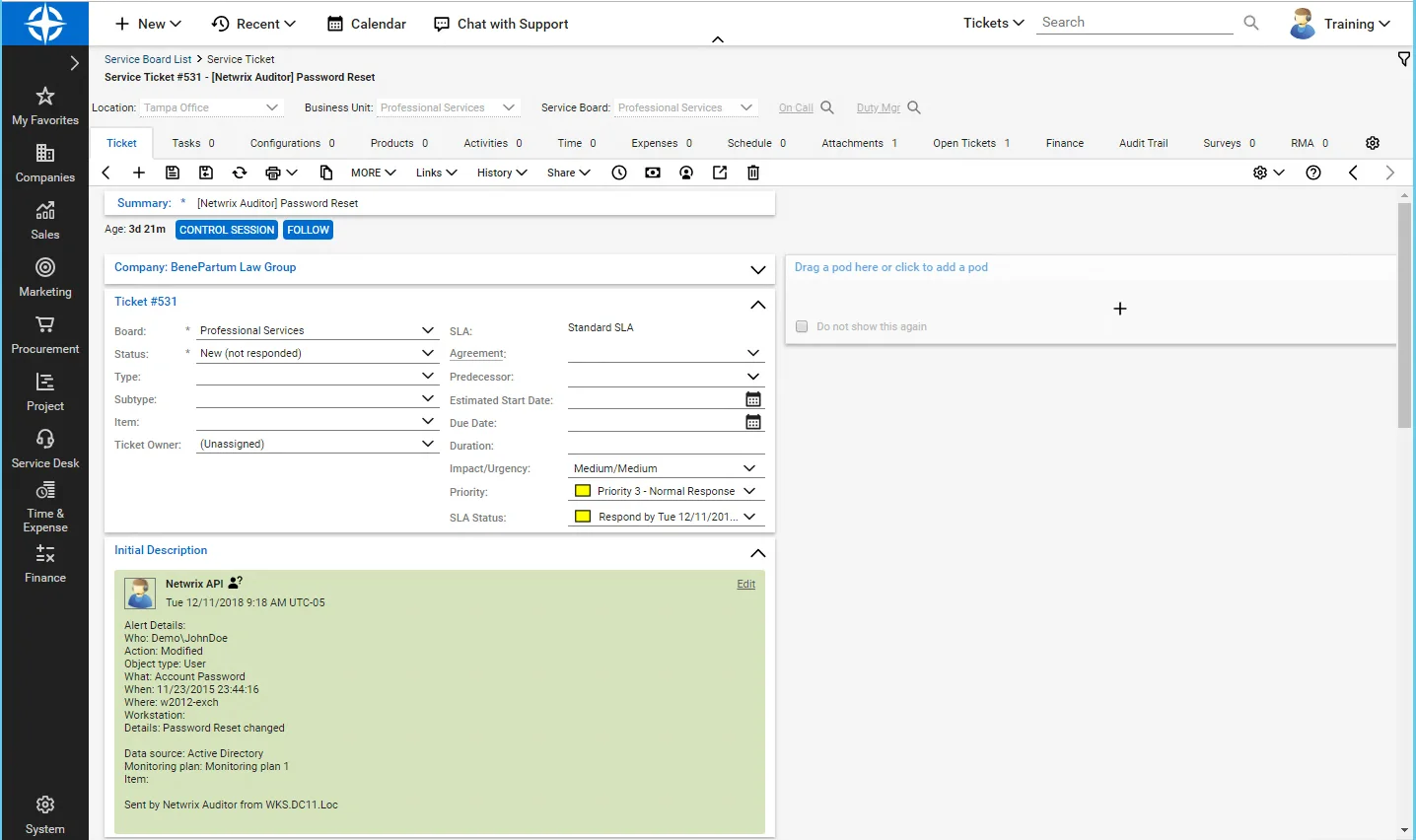The image size is (1416, 840).
Task: Click the Refresh icon in toolbar
Action: [240, 173]
